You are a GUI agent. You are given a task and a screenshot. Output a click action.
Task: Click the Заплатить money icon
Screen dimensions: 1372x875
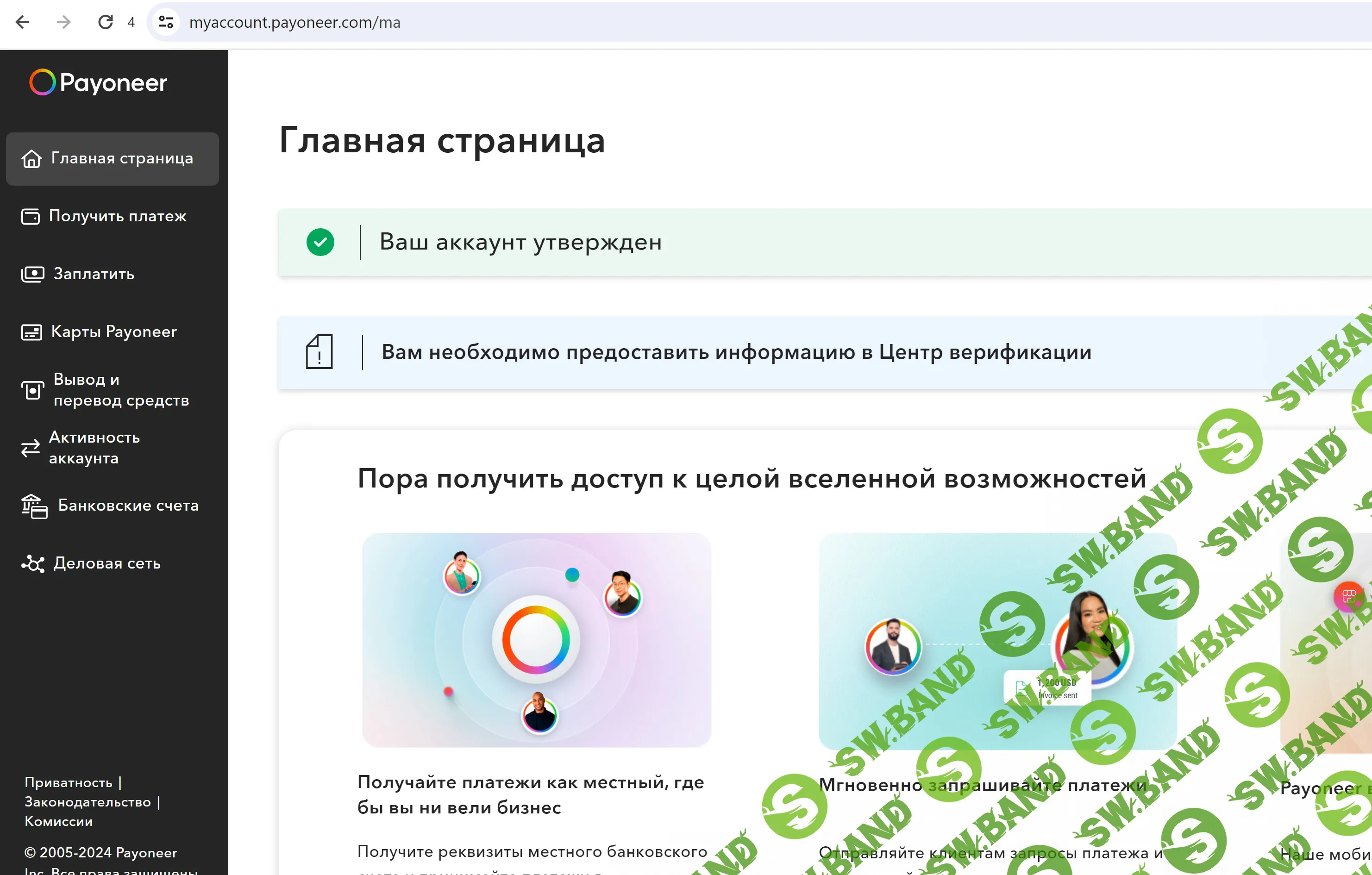(32, 275)
